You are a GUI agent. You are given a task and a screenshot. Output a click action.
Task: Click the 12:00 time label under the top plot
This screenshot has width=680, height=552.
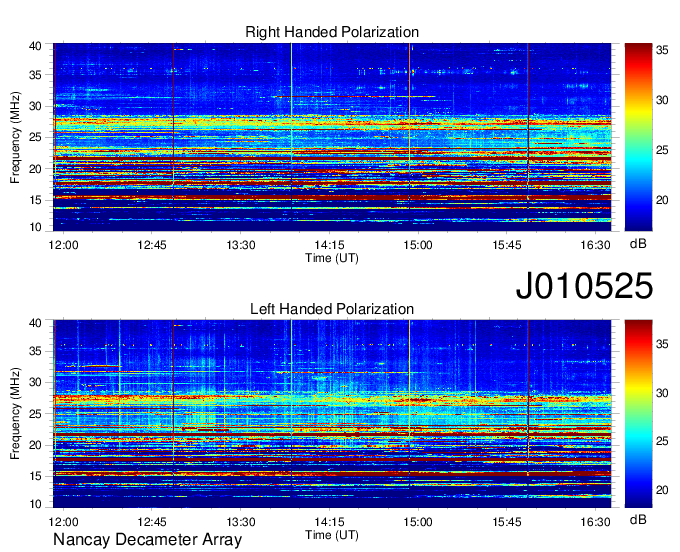click(63, 245)
